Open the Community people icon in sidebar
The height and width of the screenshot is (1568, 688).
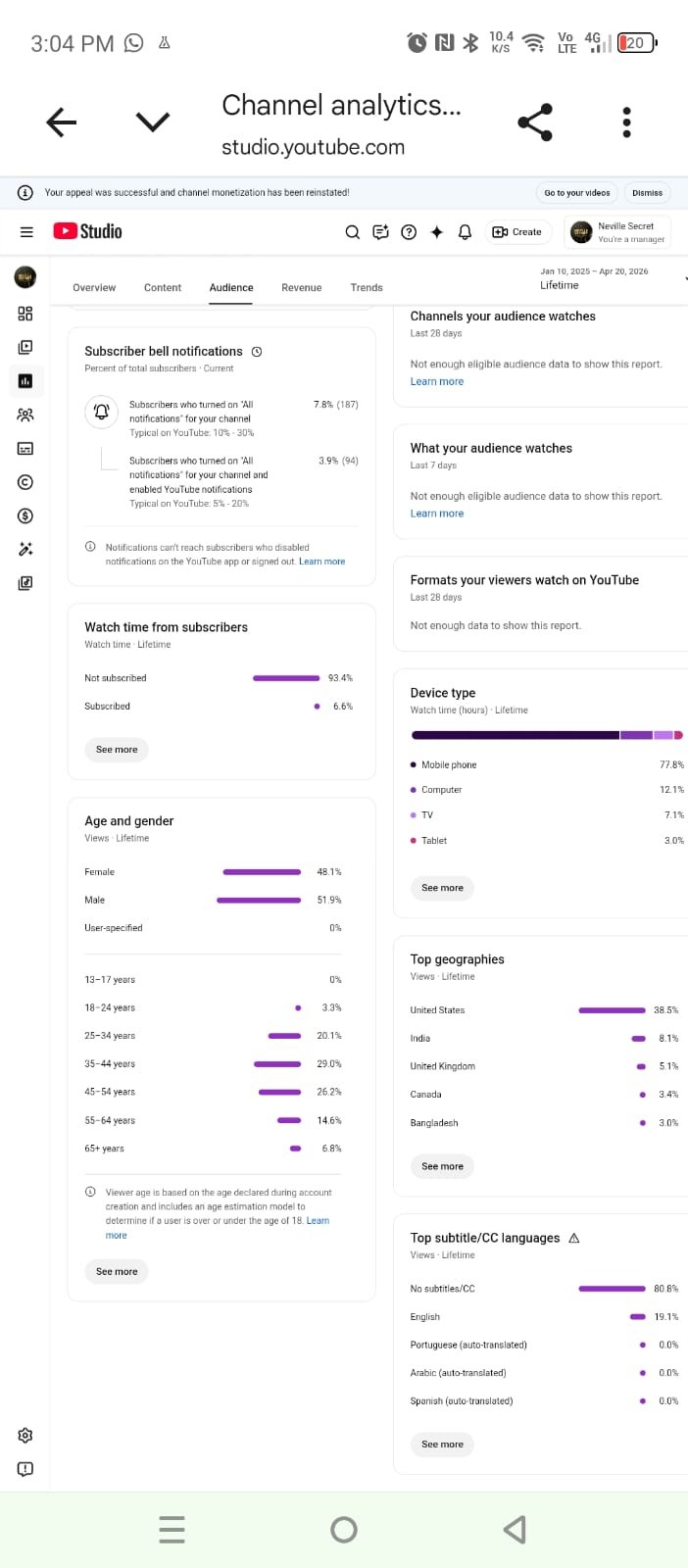coord(25,415)
